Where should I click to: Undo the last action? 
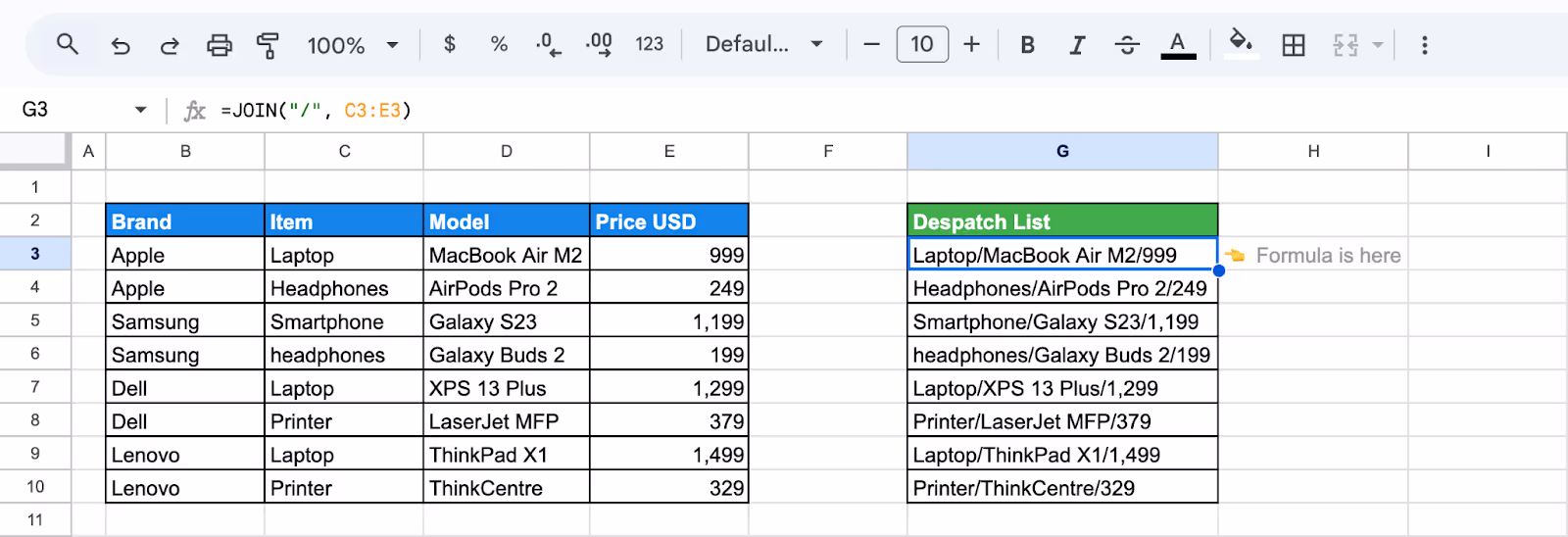[x=120, y=45]
